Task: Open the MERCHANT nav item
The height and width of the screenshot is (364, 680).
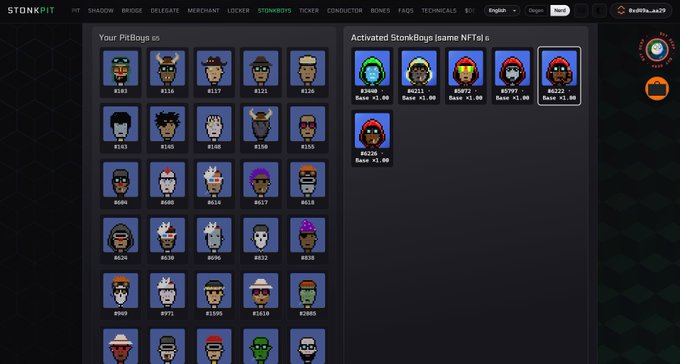Action: tap(203, 10)
